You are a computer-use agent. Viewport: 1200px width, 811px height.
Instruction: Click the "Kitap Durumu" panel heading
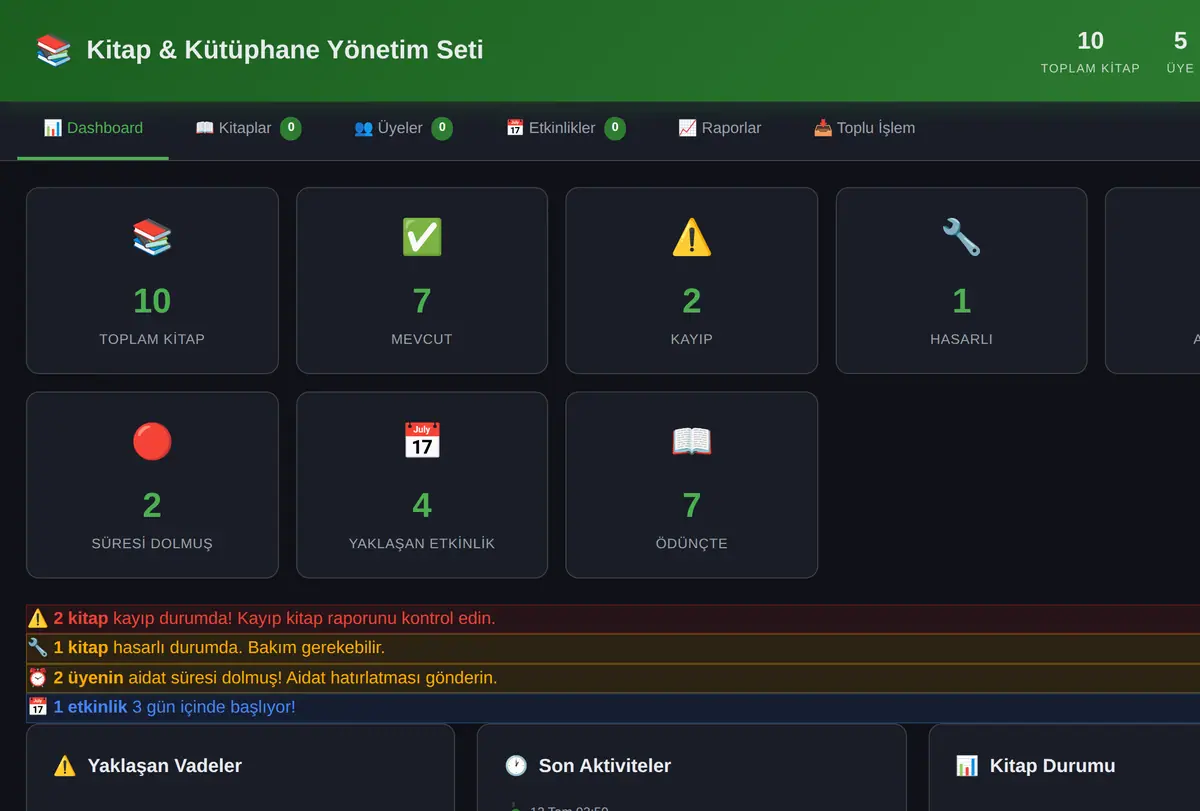[1052, 766]
